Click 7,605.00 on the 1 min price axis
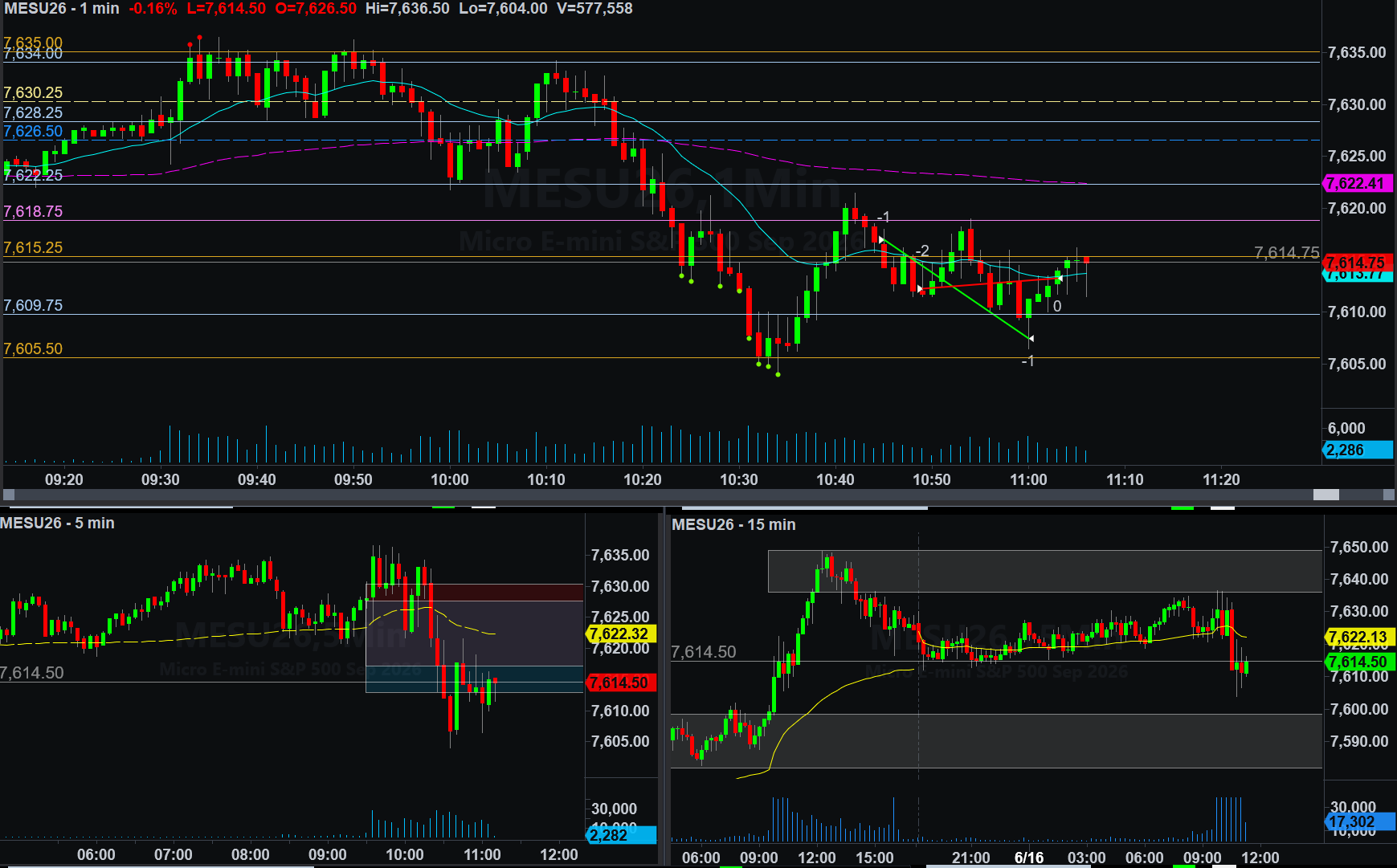 pos(1357,365)
